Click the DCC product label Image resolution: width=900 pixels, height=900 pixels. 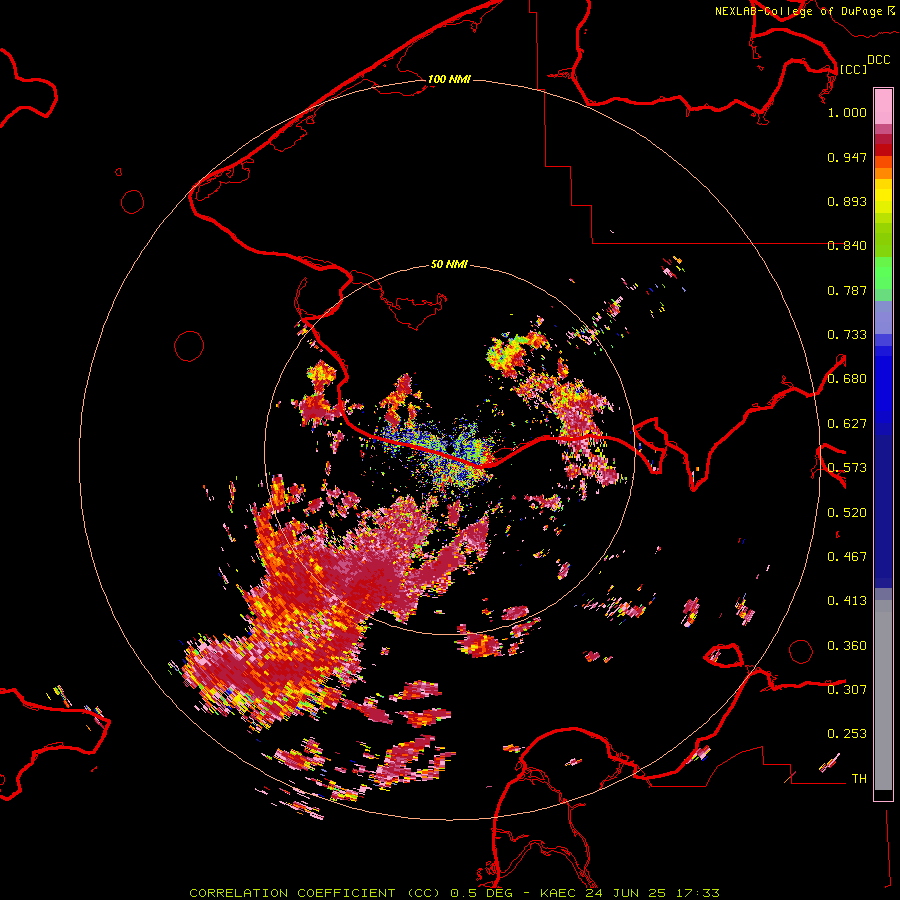tap(879, 59)
